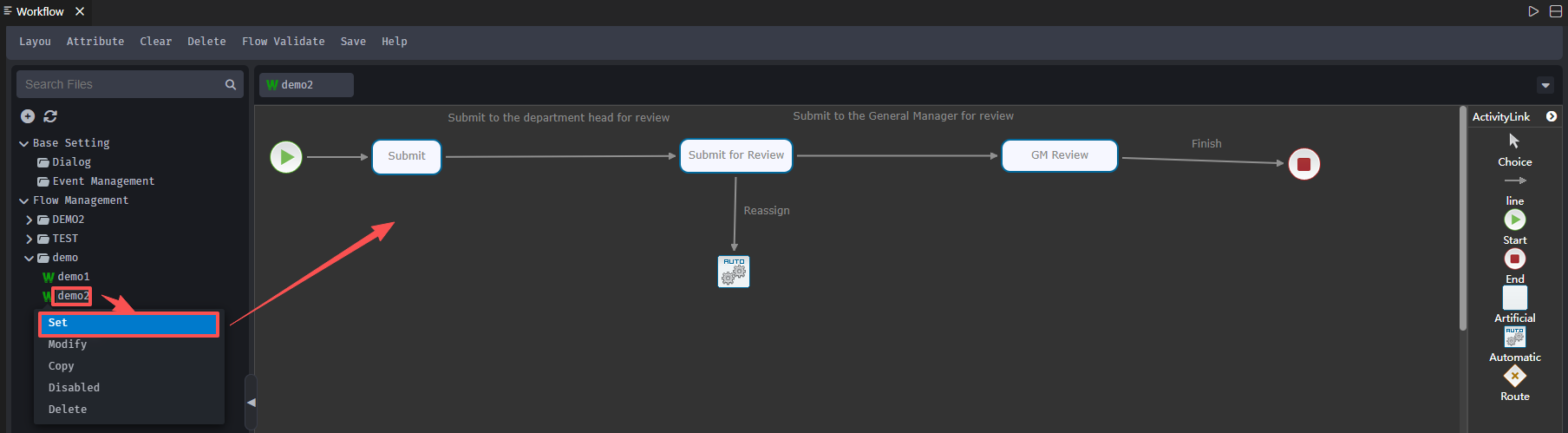Click Save in the toolbar

pos(353,42)
